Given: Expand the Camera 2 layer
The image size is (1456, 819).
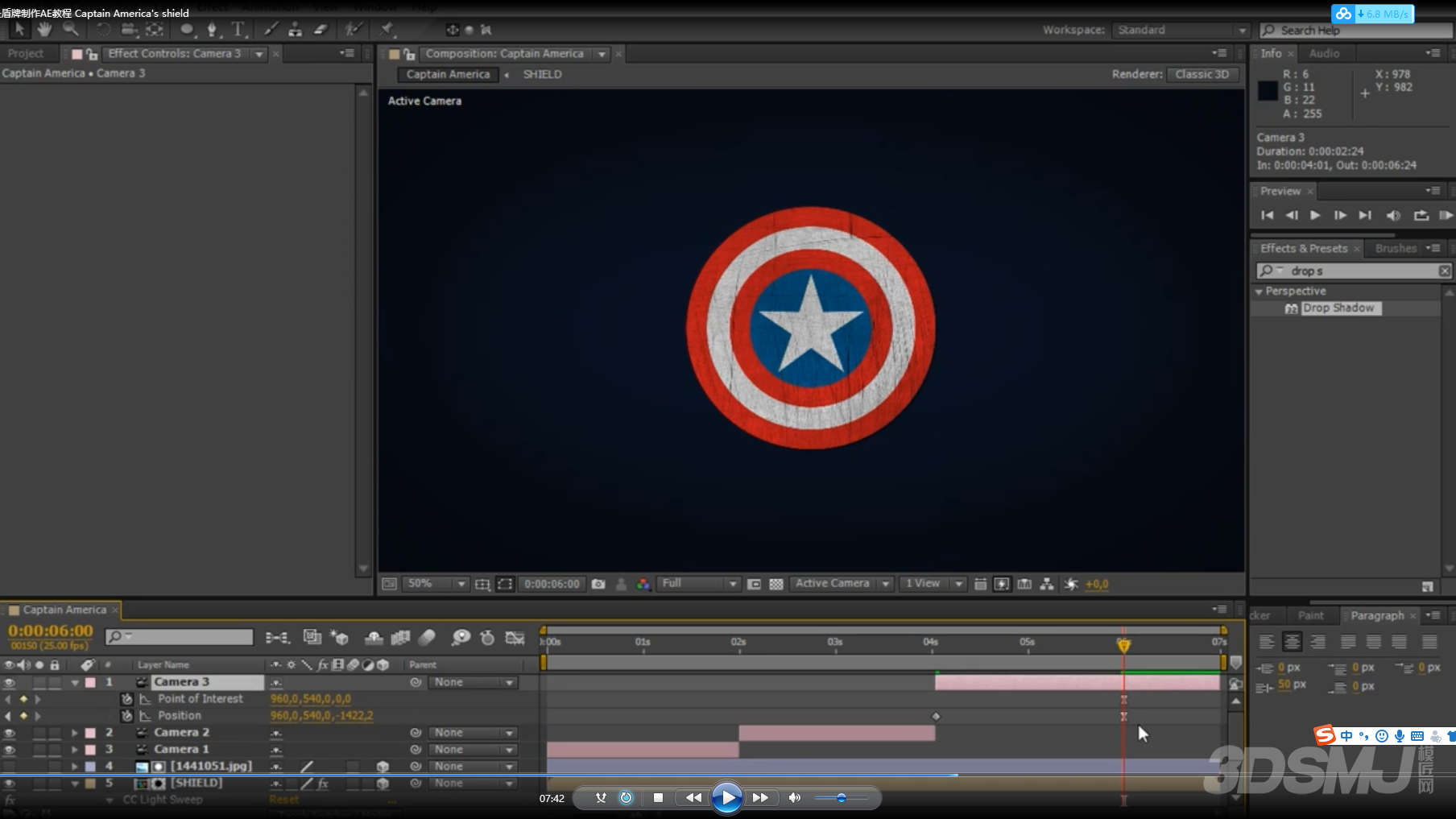Looking at the screenshot, I should coord(75,733).
